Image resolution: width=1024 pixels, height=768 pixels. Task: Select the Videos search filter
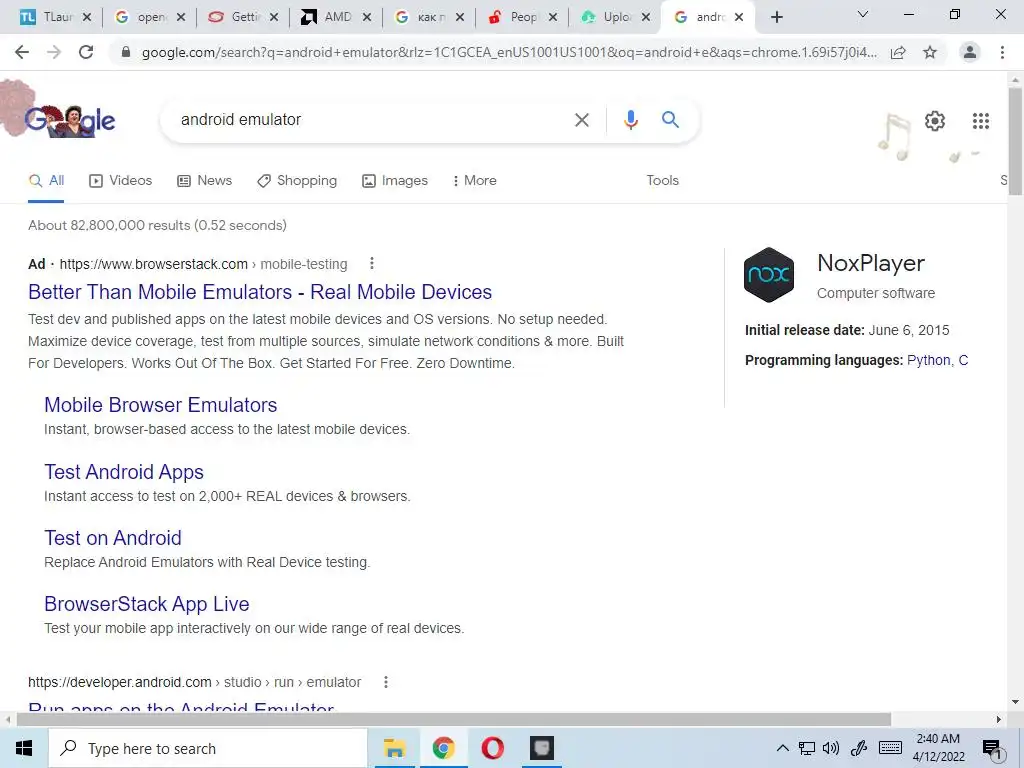(x=120, y=181)
